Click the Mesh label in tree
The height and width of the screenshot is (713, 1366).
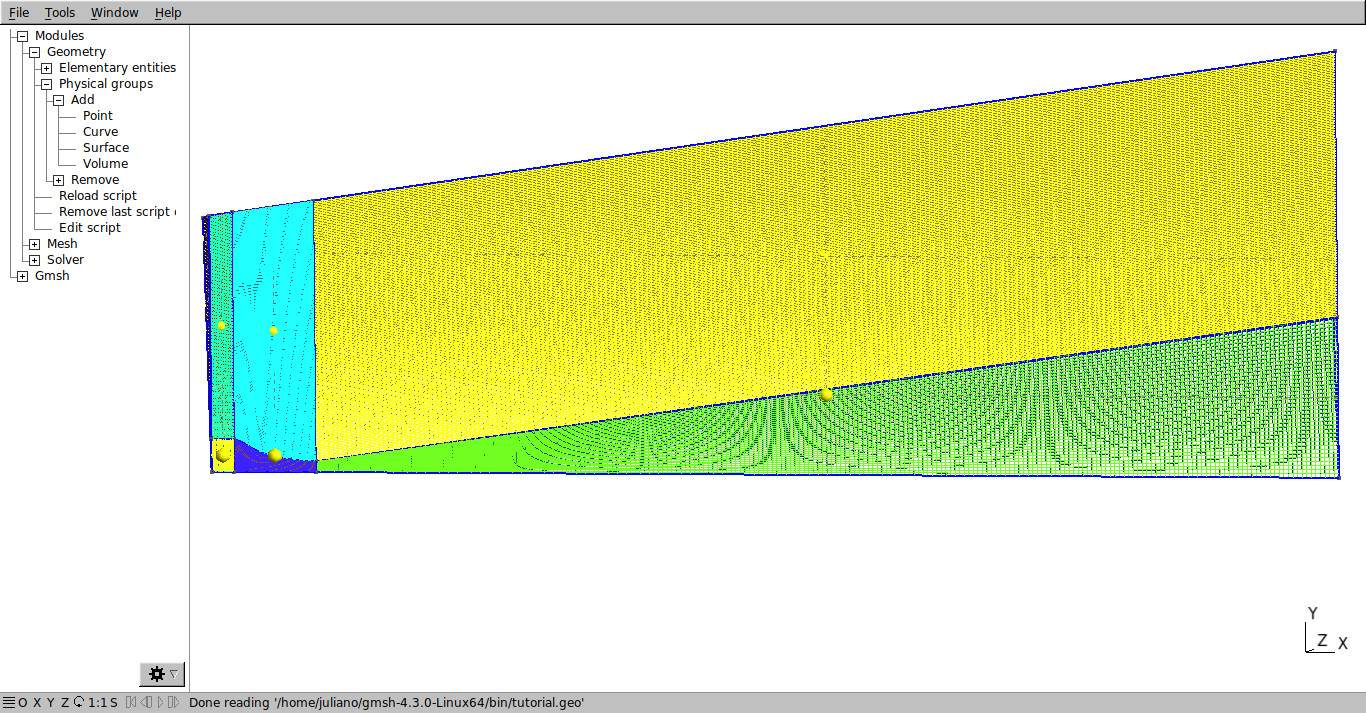(62, 244)
